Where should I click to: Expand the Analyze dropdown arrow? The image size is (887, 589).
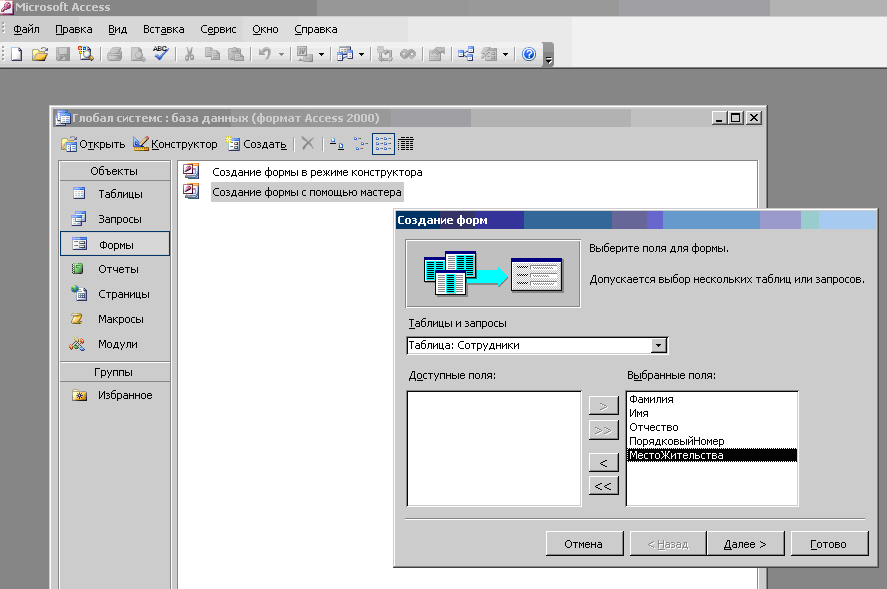click(361, 55)
